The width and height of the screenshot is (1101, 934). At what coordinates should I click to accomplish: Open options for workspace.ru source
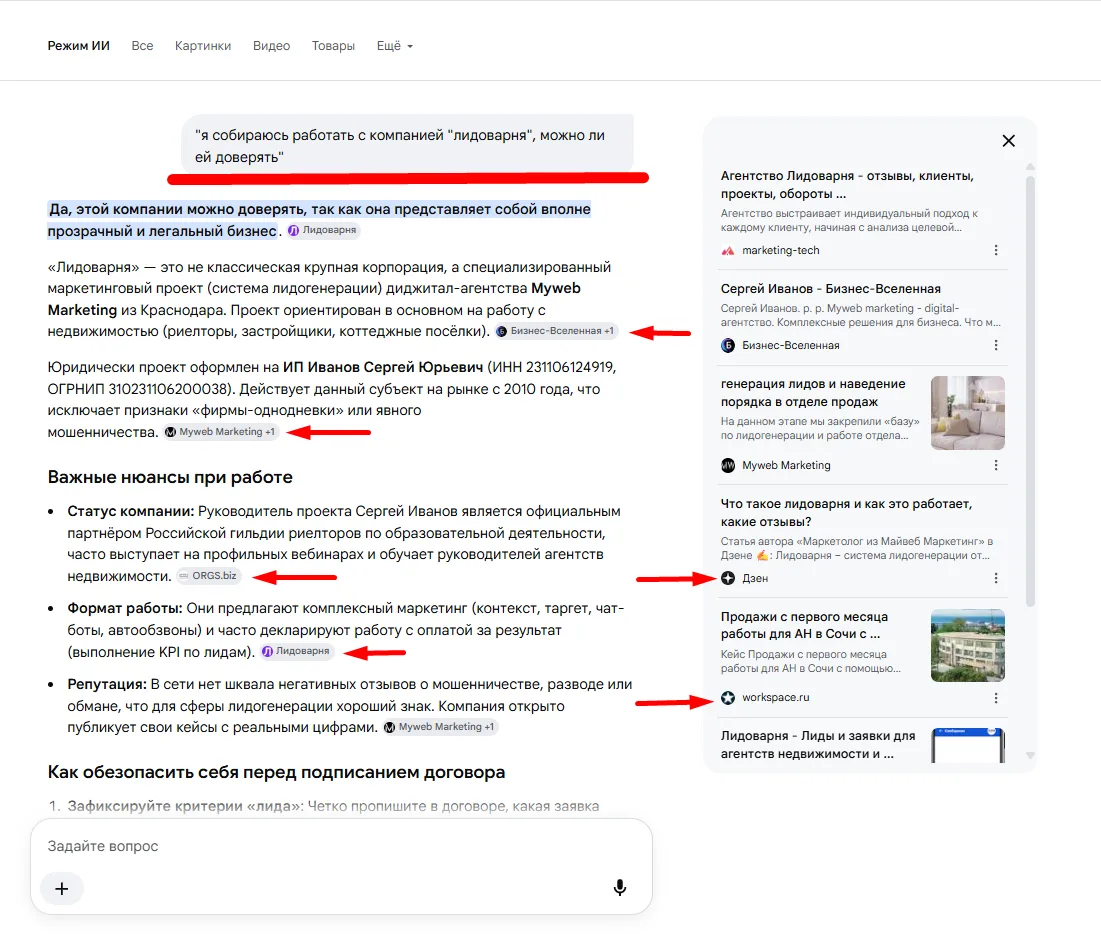[996, 697]
